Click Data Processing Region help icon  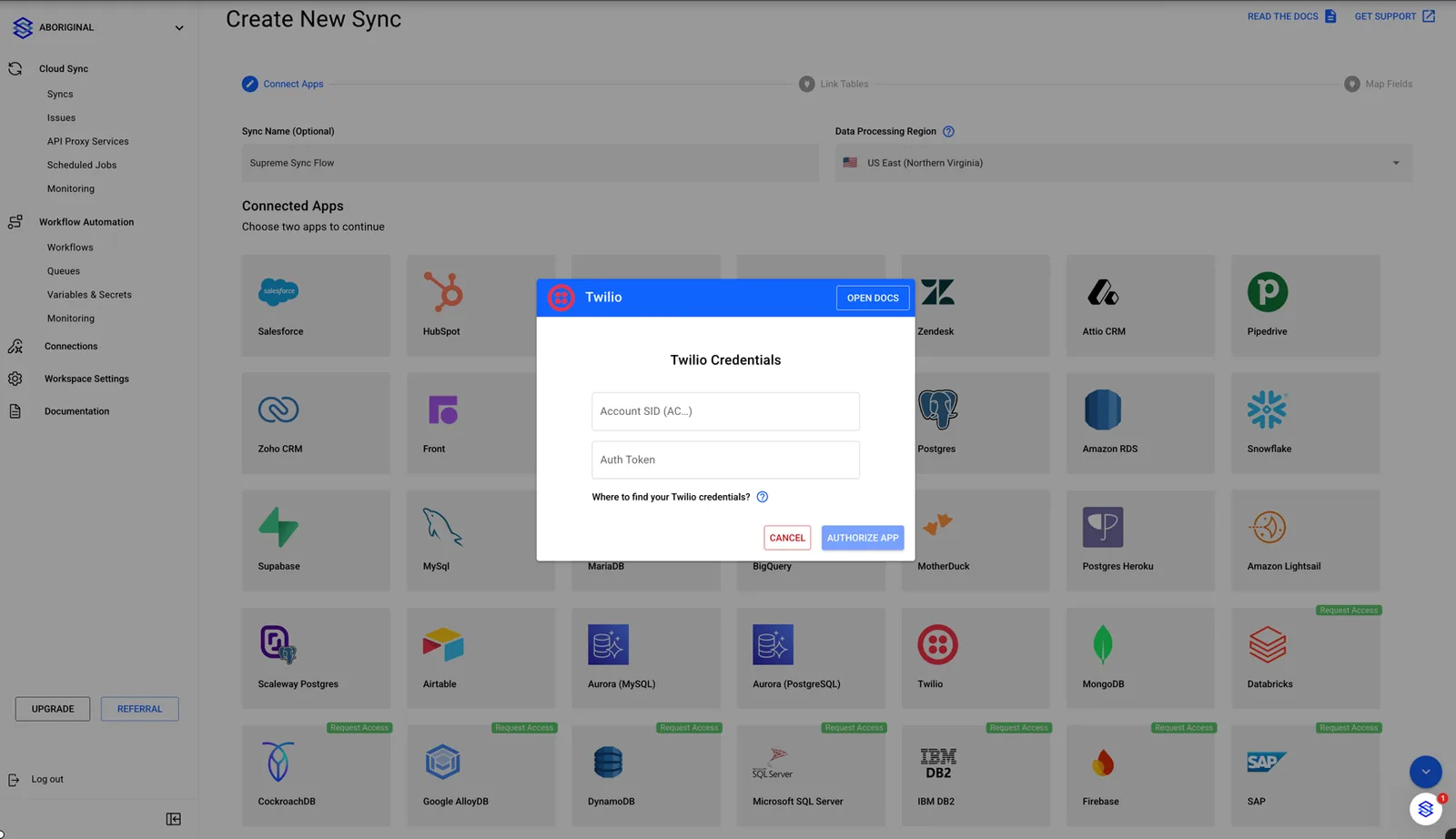click(948, 132)
